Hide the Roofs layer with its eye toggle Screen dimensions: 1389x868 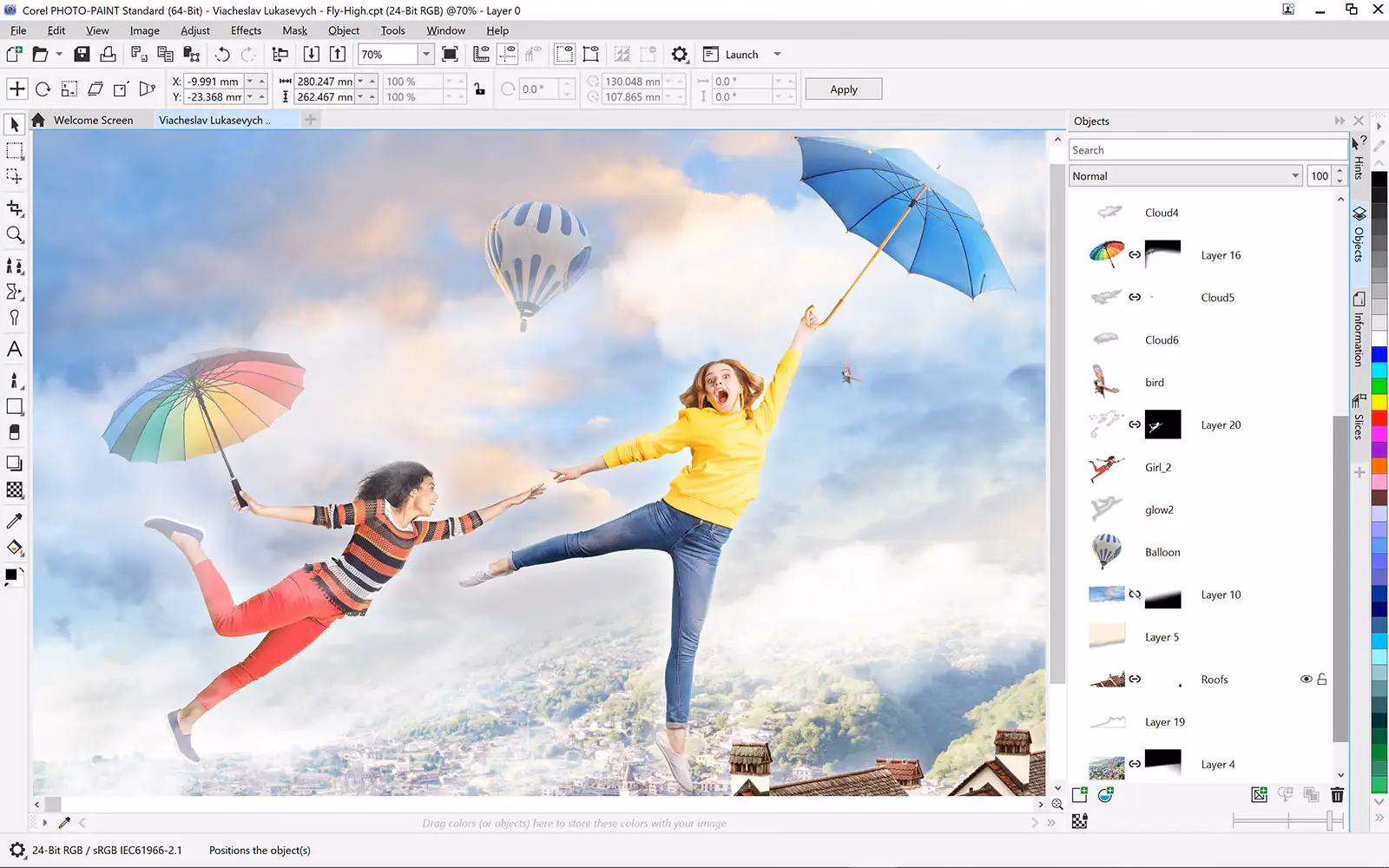(x=1307, y=680)
